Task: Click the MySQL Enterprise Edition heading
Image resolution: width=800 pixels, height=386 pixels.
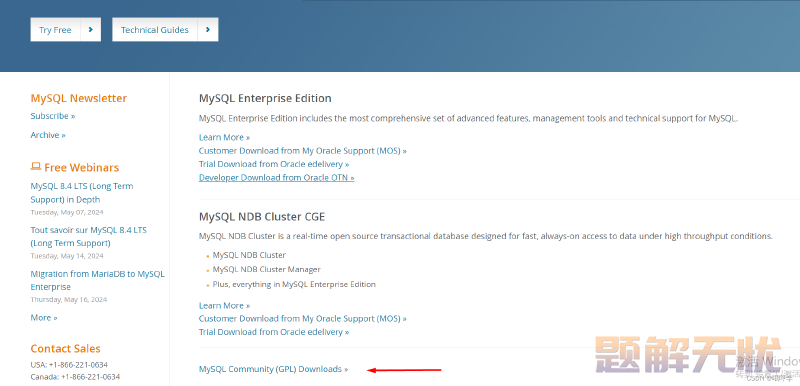Action: [265, 98]
